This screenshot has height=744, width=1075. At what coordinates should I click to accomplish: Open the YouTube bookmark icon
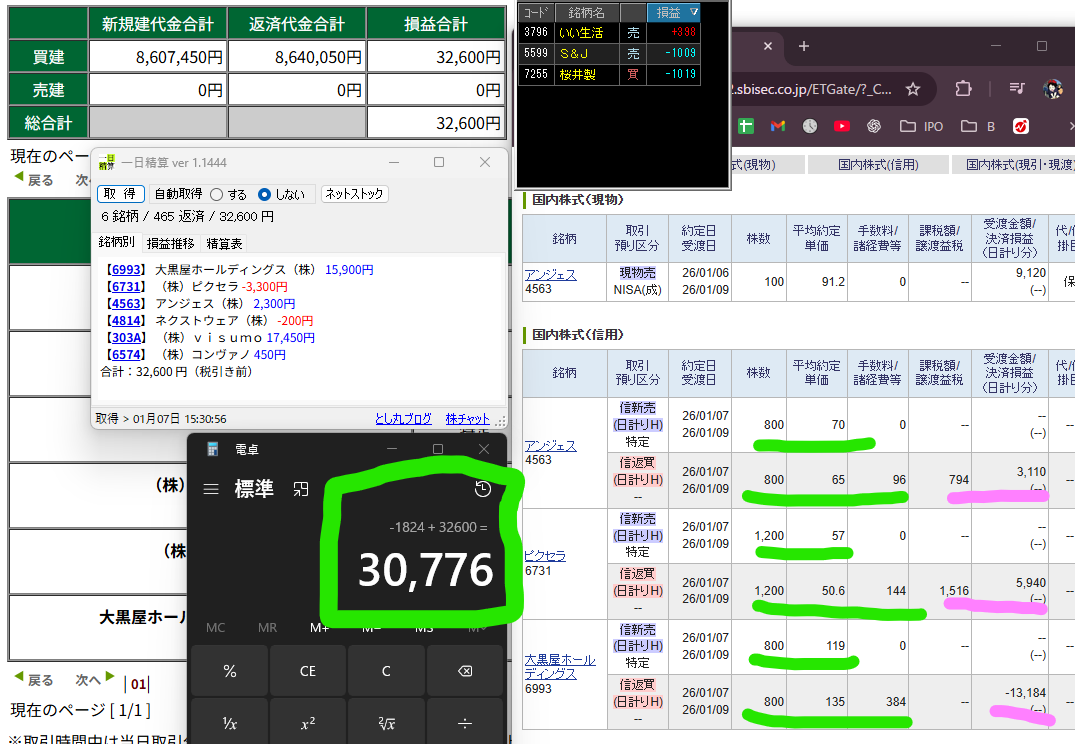pyautogui.click(x=841, y=126)
